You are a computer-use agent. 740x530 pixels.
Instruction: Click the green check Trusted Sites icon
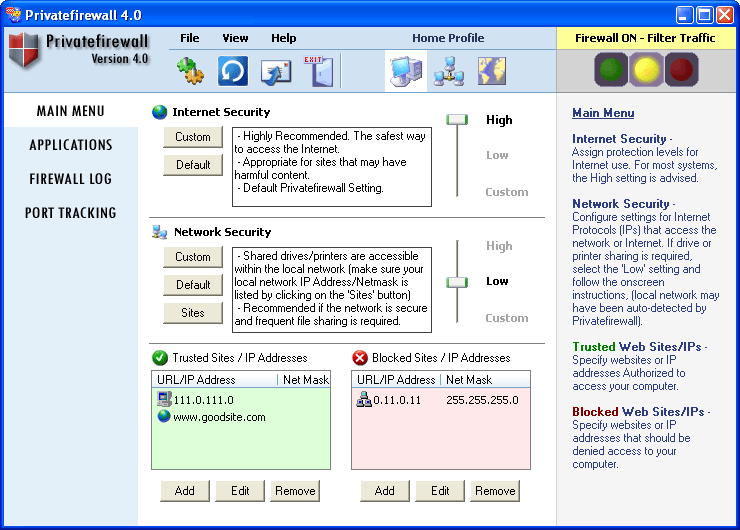pyautogui.click(x=160, y=358)
